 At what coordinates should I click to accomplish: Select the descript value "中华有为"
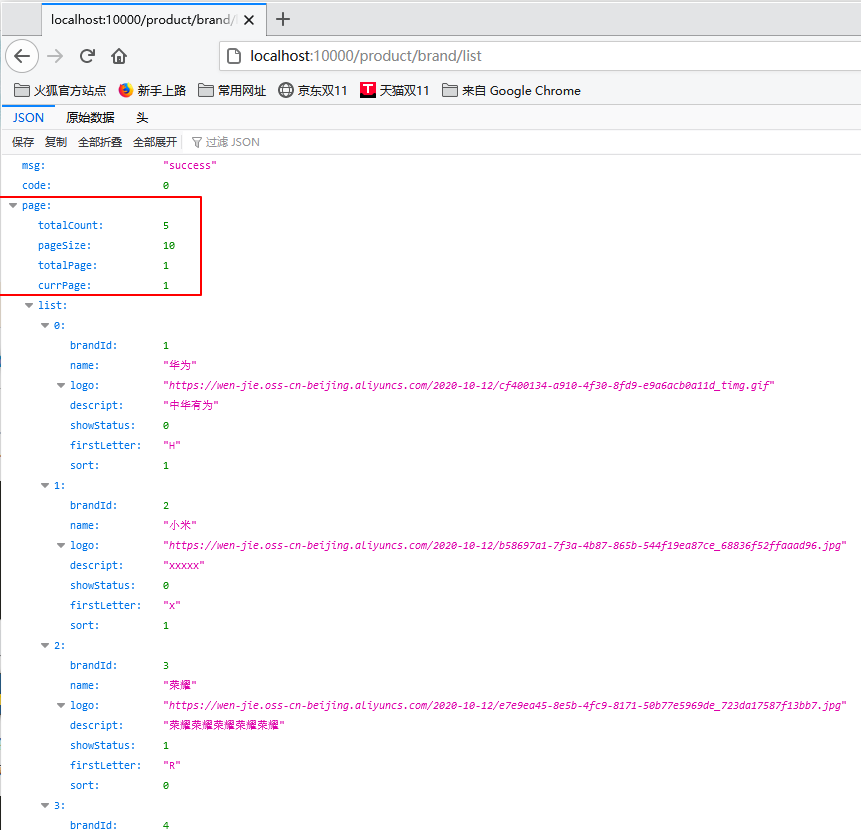pyautogui.click(x=191, y=405)
